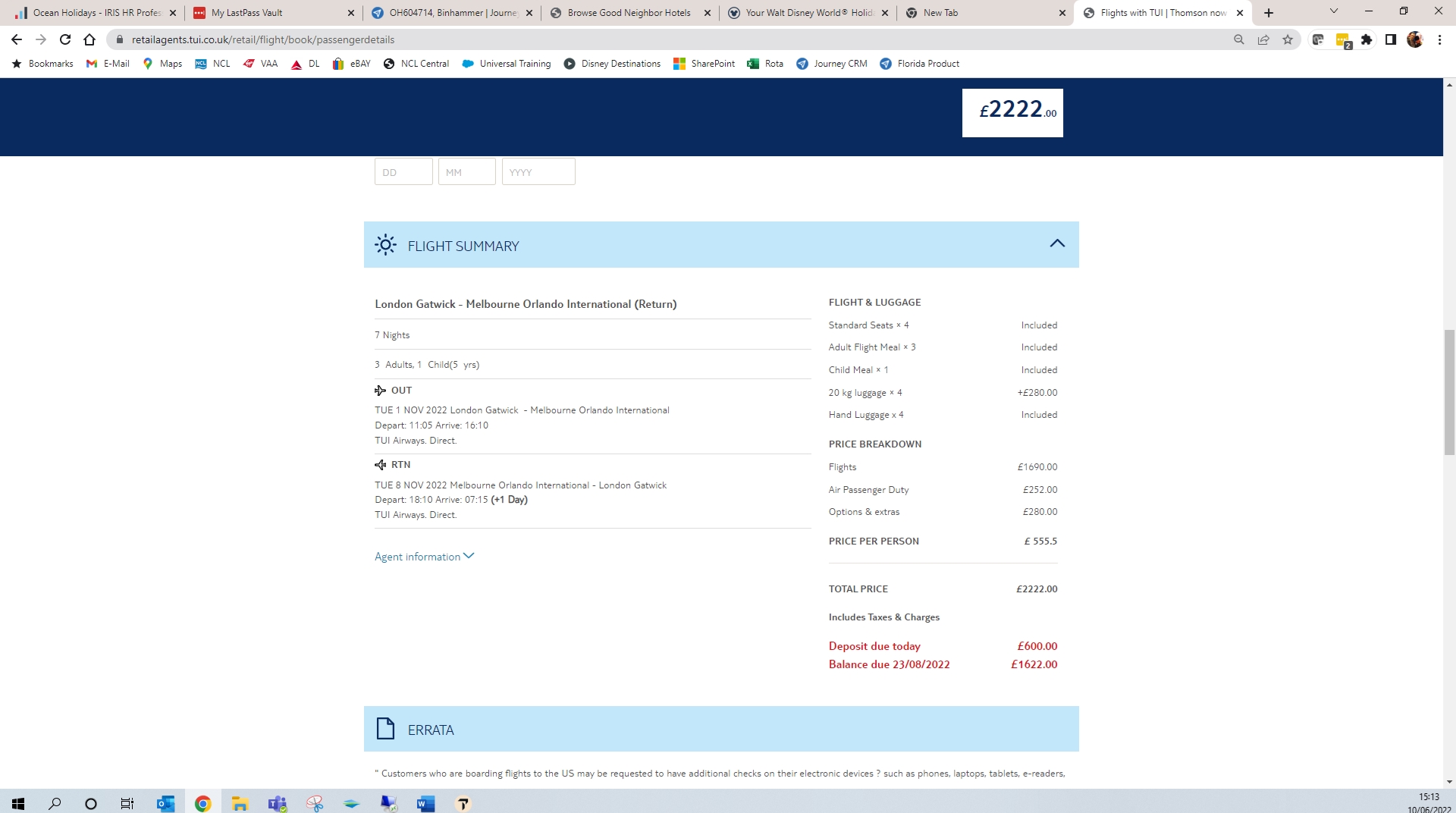Open Microsoft Teams from the taskbar
1456x813 pixels.
(x=278, y=803)
